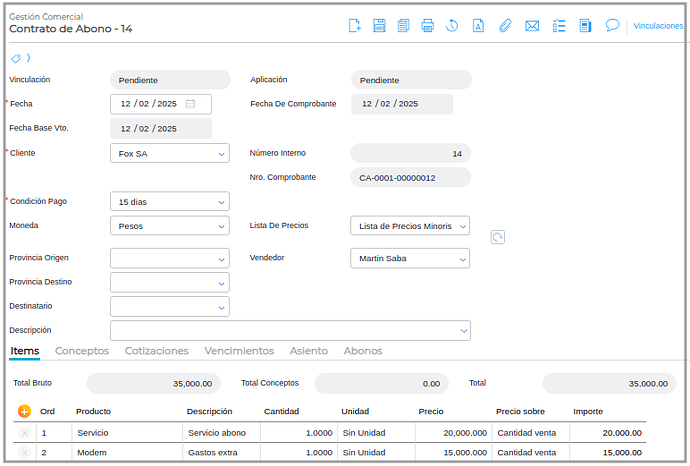Open the checklist icon in the toolbar

(560, 26)
